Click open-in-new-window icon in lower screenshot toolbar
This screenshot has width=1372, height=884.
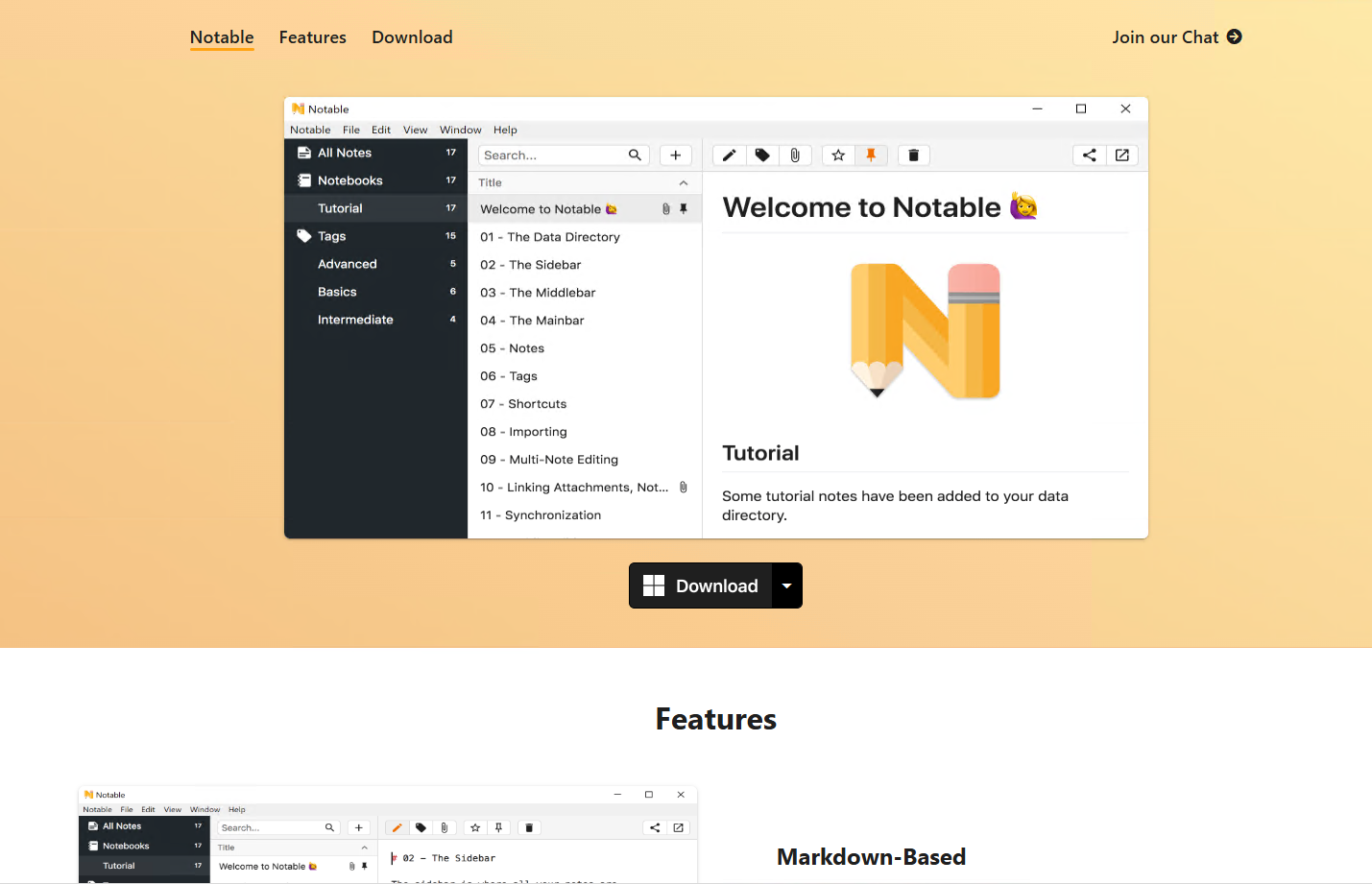678,827
